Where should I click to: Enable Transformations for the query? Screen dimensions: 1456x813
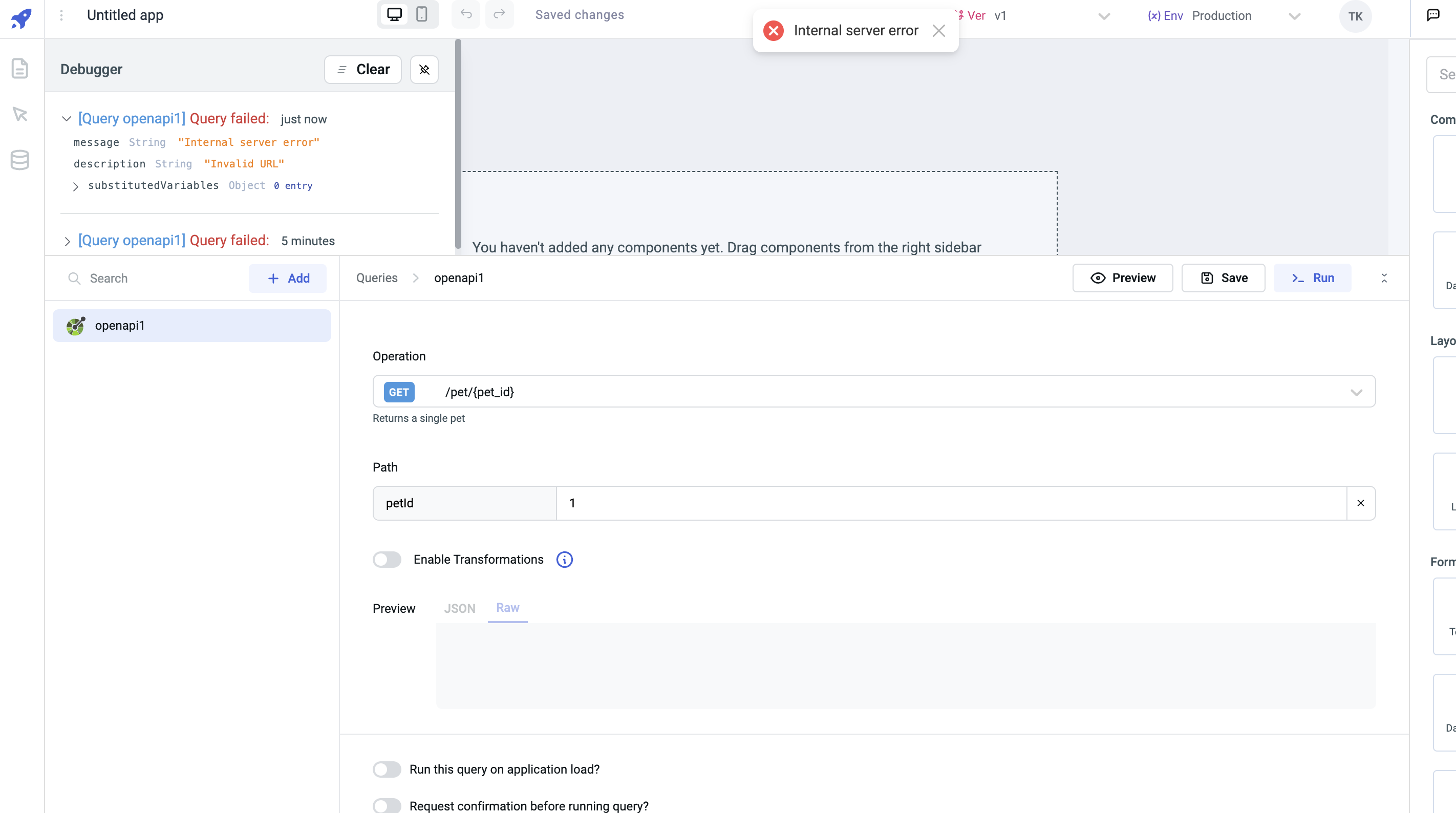[387, 559]
